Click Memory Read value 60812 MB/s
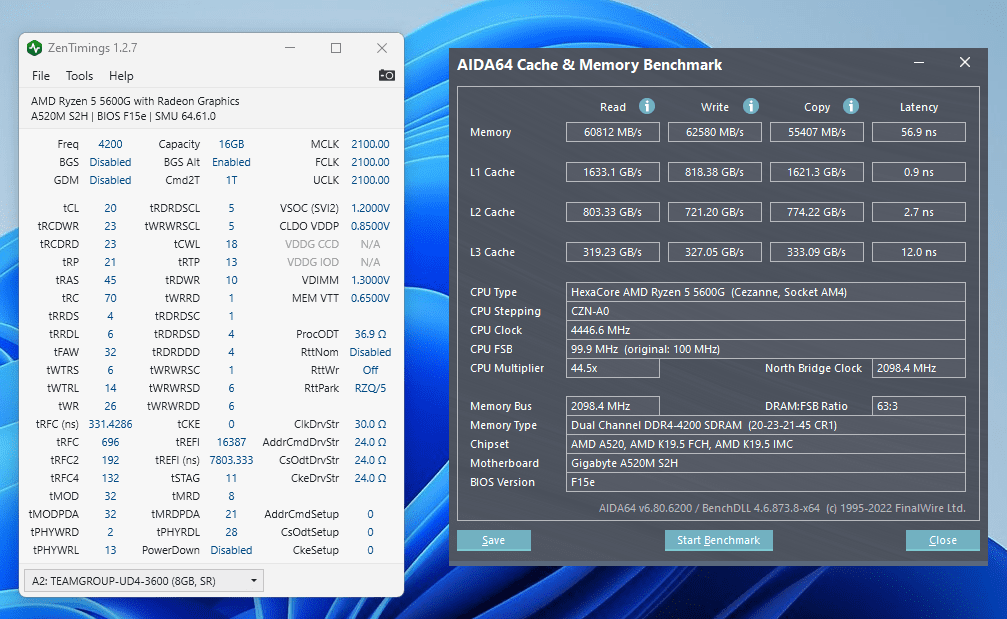 click(613, 132)
